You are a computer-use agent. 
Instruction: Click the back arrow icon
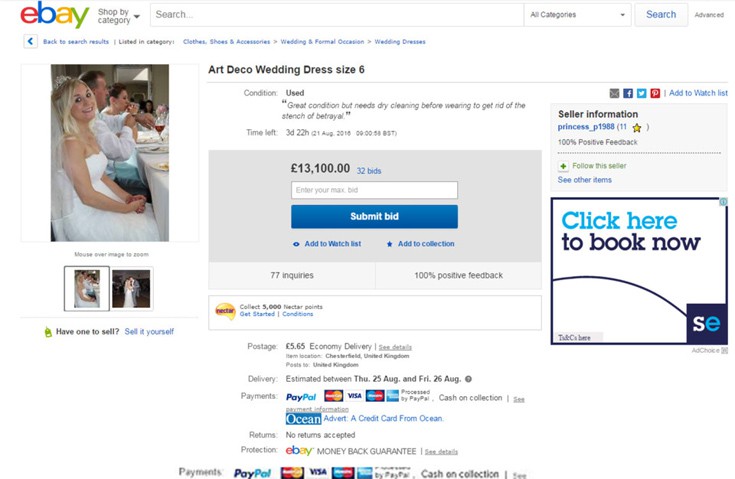click(31, 42)
